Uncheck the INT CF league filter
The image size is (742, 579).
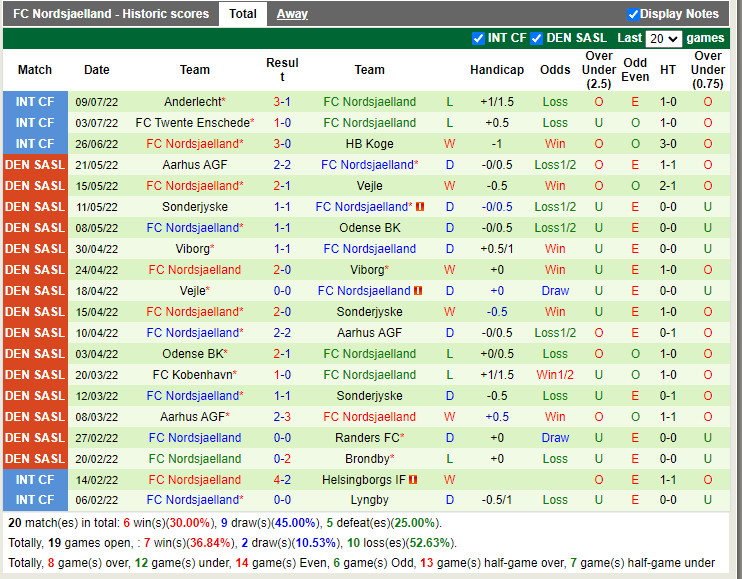478,38
